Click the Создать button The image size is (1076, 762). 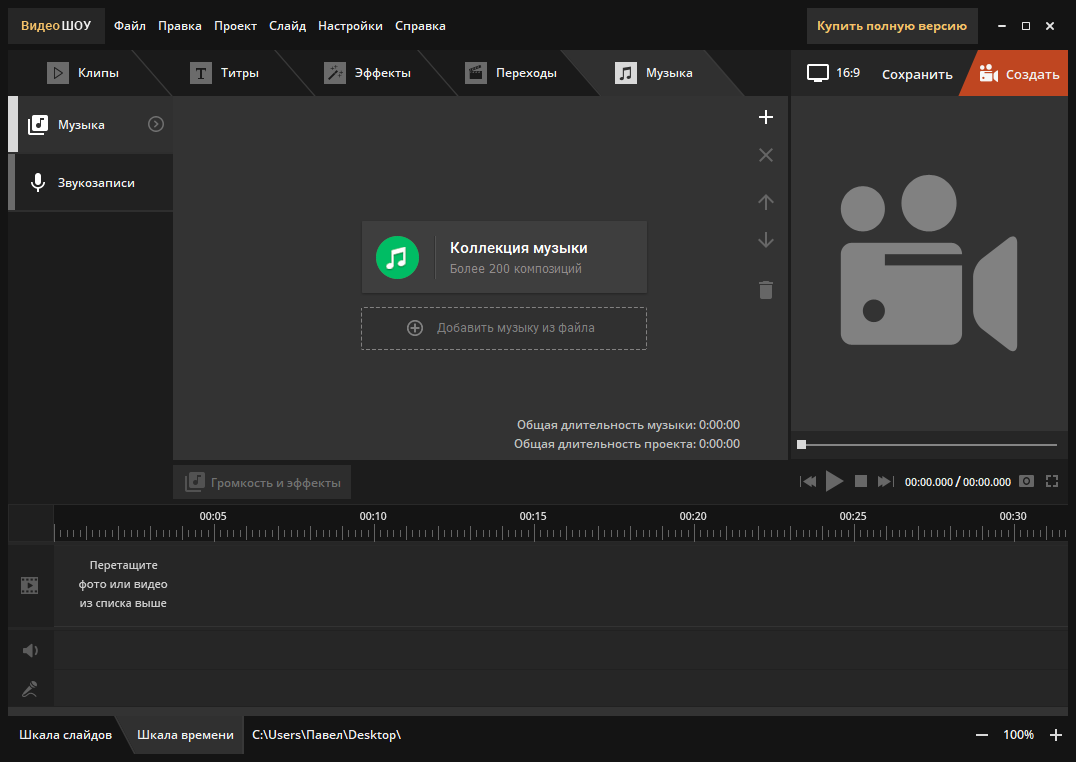pos(1019,73)
